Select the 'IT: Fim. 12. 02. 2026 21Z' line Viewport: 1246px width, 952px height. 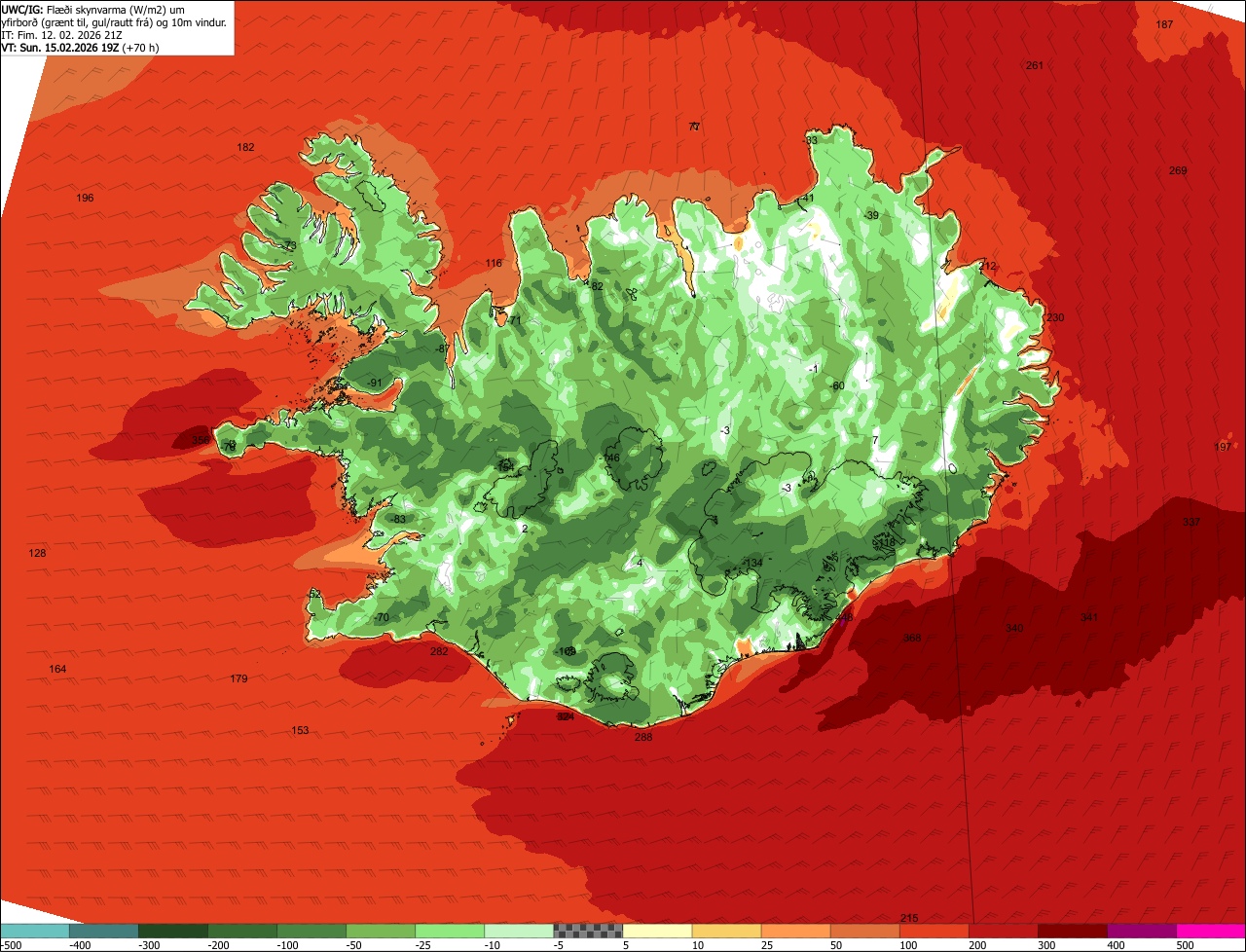coord(62,34)
